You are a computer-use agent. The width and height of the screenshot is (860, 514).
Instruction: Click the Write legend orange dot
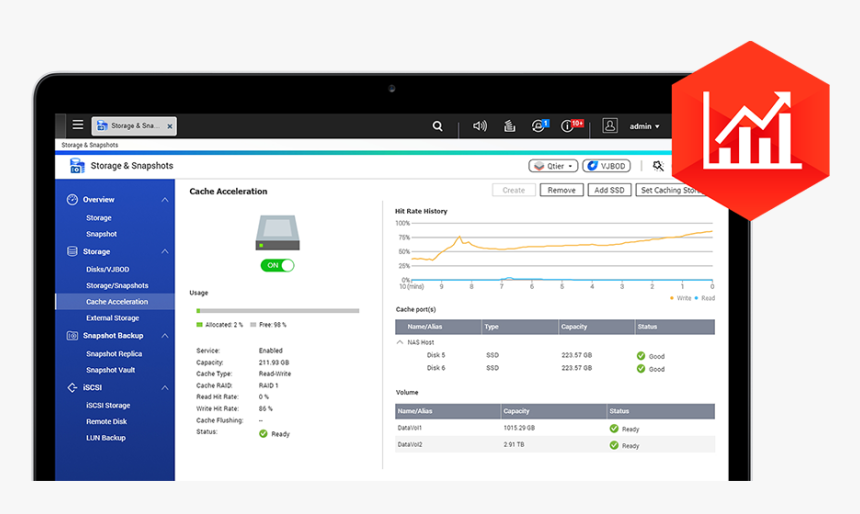(672, 298)
